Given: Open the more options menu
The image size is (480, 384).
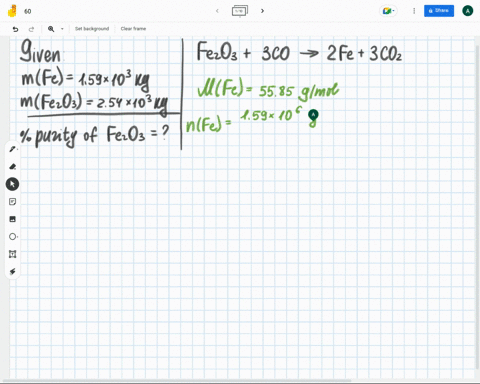Looking at the screenshot, I should [414, 11].
